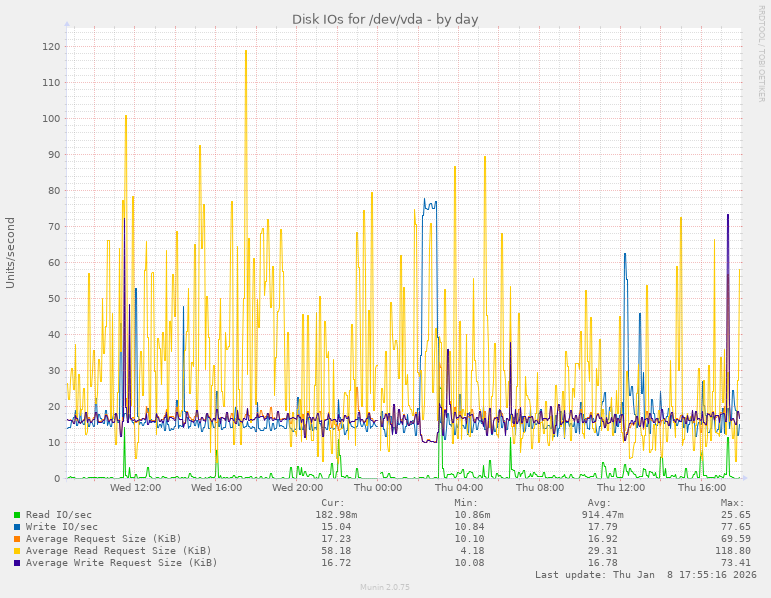This screenshot has width=771, height=598.
Task: Click the Read IO minimum value 10.86m
Action: 472,515
